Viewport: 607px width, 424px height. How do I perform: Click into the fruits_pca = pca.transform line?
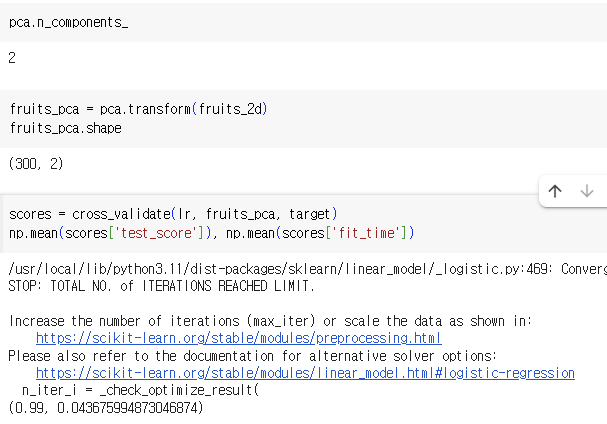139,109
